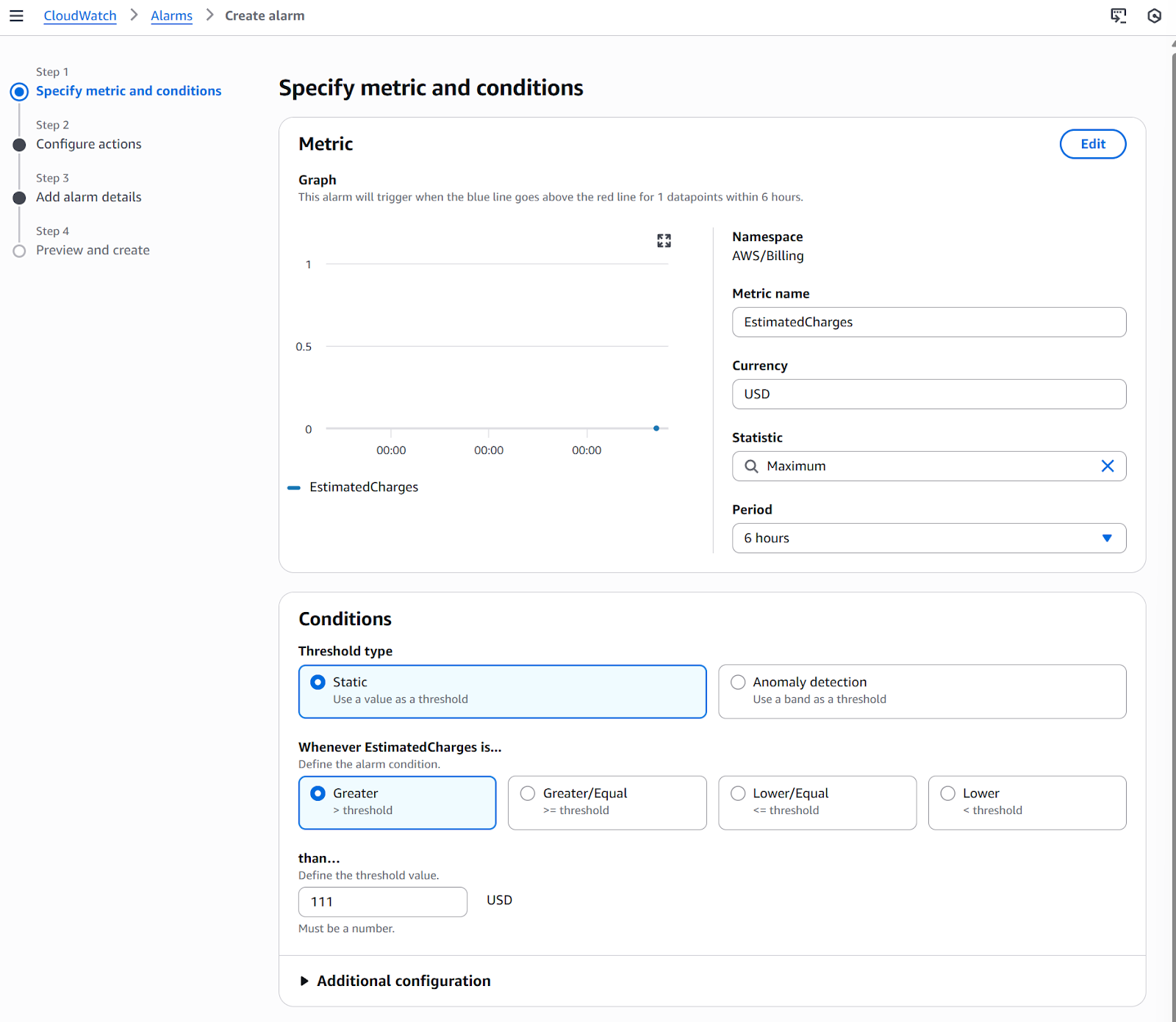Go to Step 2 Configure actions
The height and width of the screenshot is (1022, 1176).
coord(88,144)
